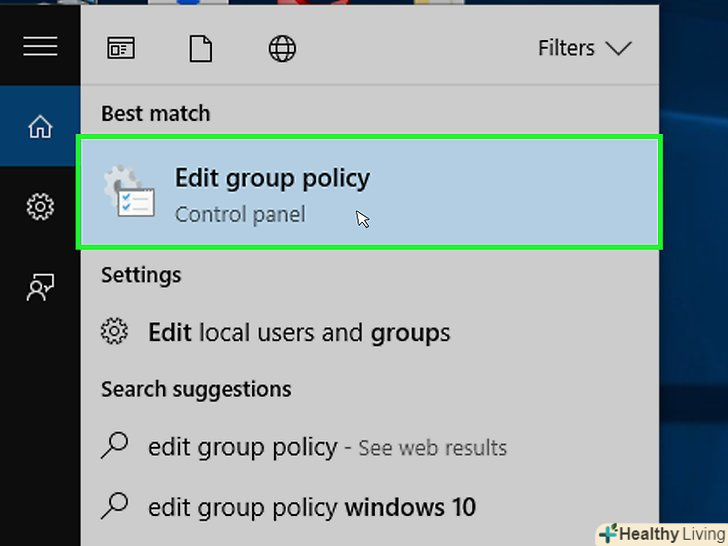Select 'edit group policy windows 10' suggestion
The height and width of the screenshot is (546, 728).
click(312, 507)
